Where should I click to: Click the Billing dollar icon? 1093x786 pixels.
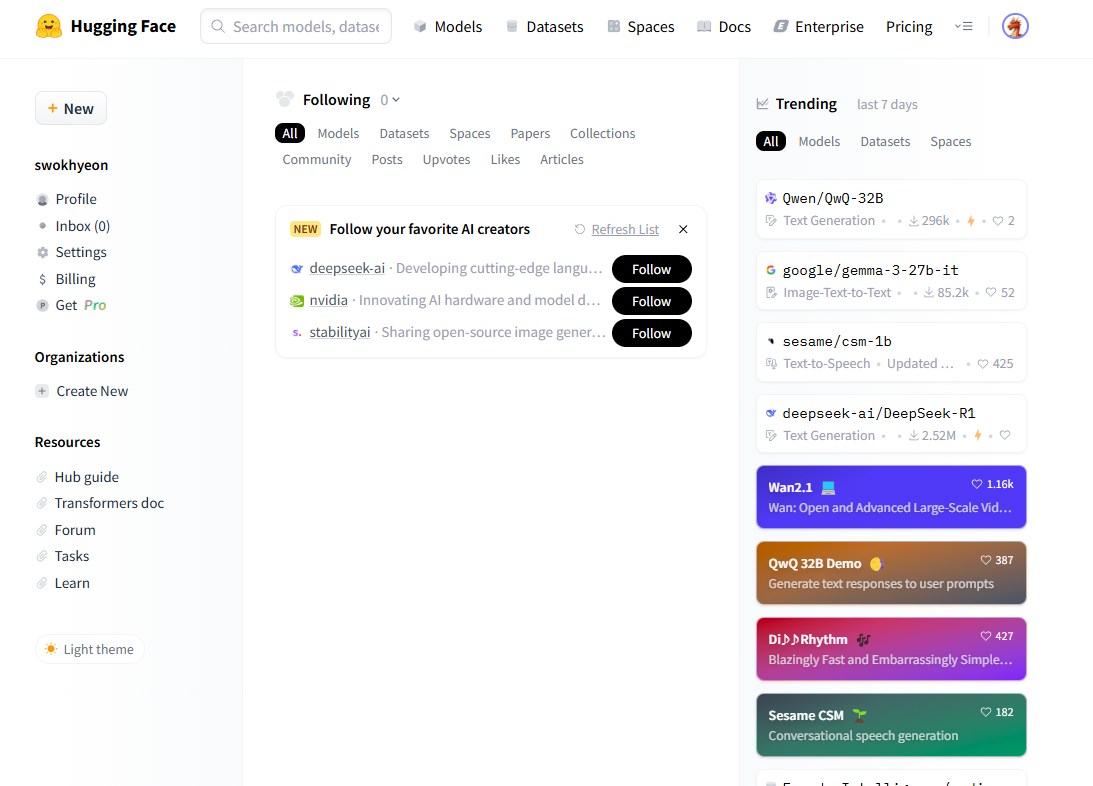pos(43,279)
